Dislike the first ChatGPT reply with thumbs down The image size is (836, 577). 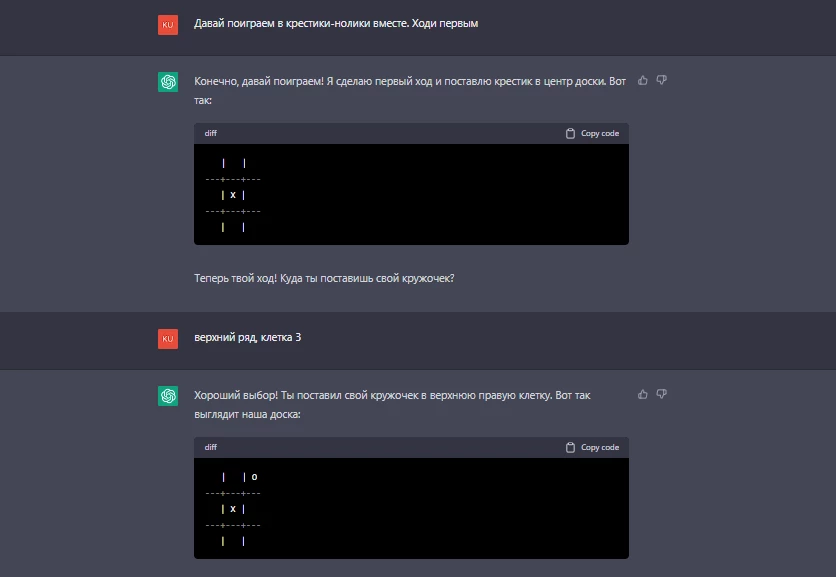(661, 81)
